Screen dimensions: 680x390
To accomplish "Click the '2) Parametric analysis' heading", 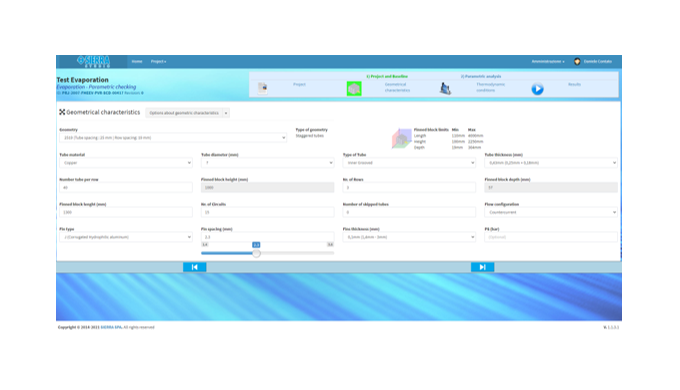I will tap(481, 76).
